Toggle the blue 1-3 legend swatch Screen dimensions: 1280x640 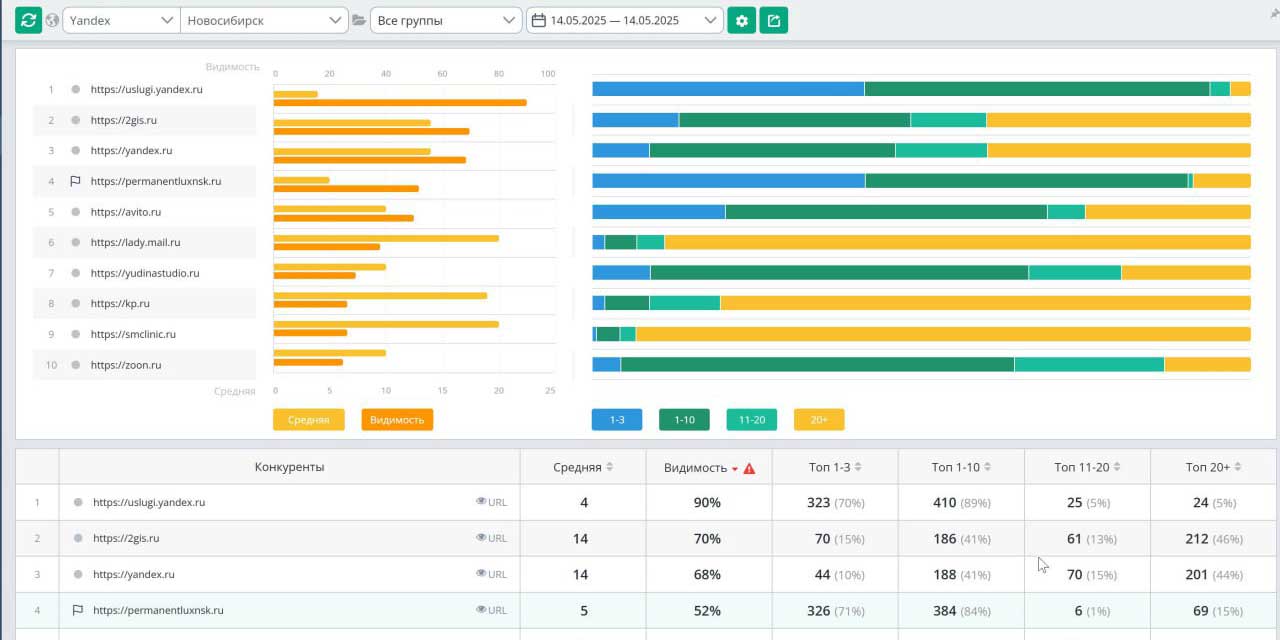coord(617,420)
